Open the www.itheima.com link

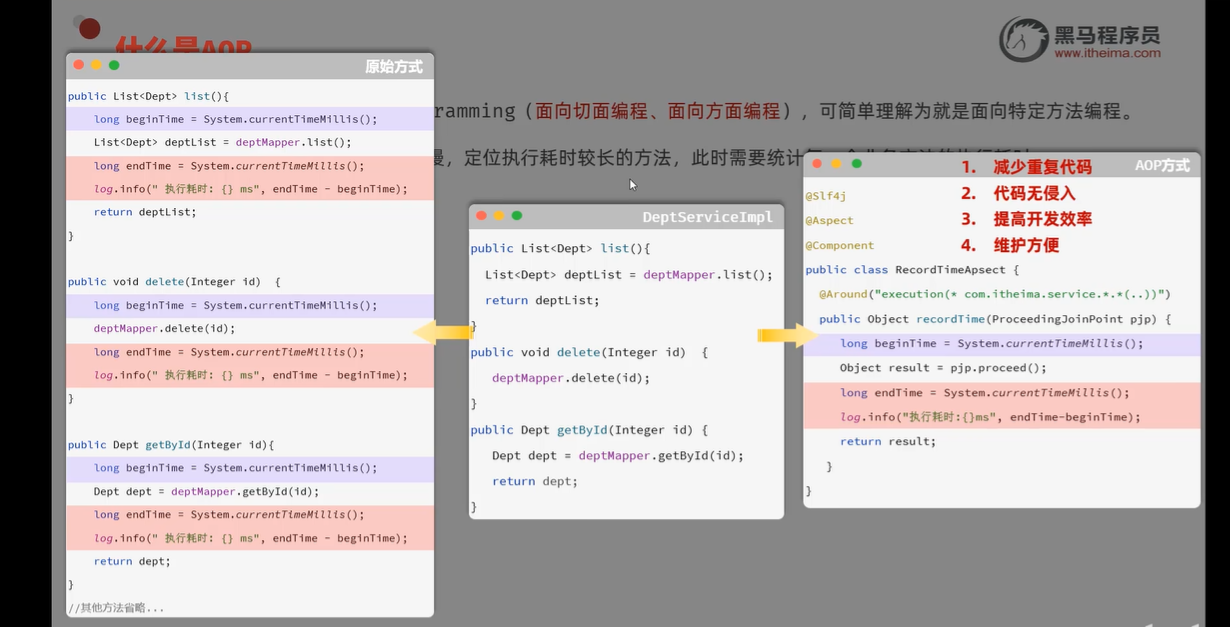pos(1107,54)
